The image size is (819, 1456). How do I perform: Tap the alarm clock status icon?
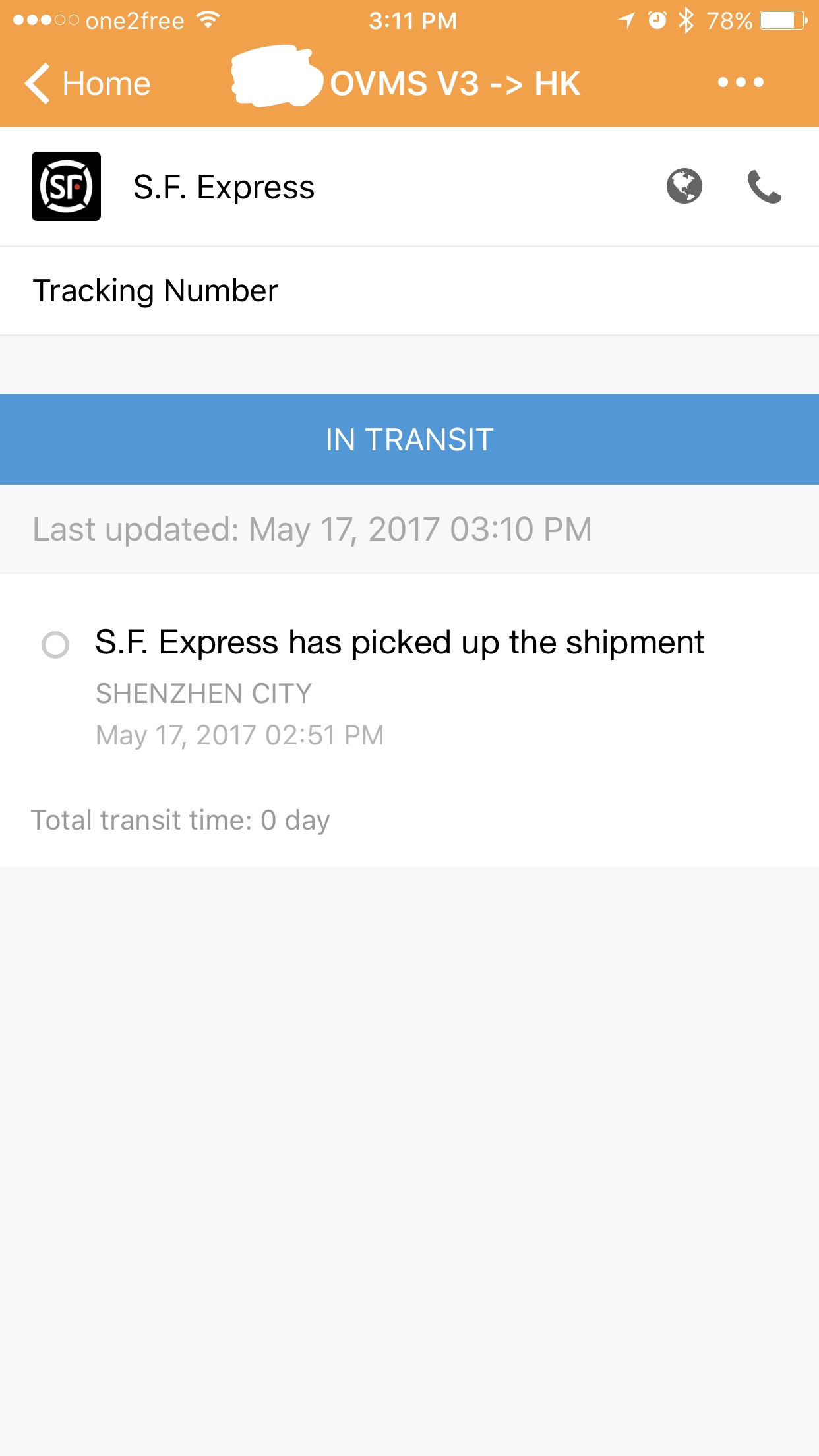pos(657,20)
